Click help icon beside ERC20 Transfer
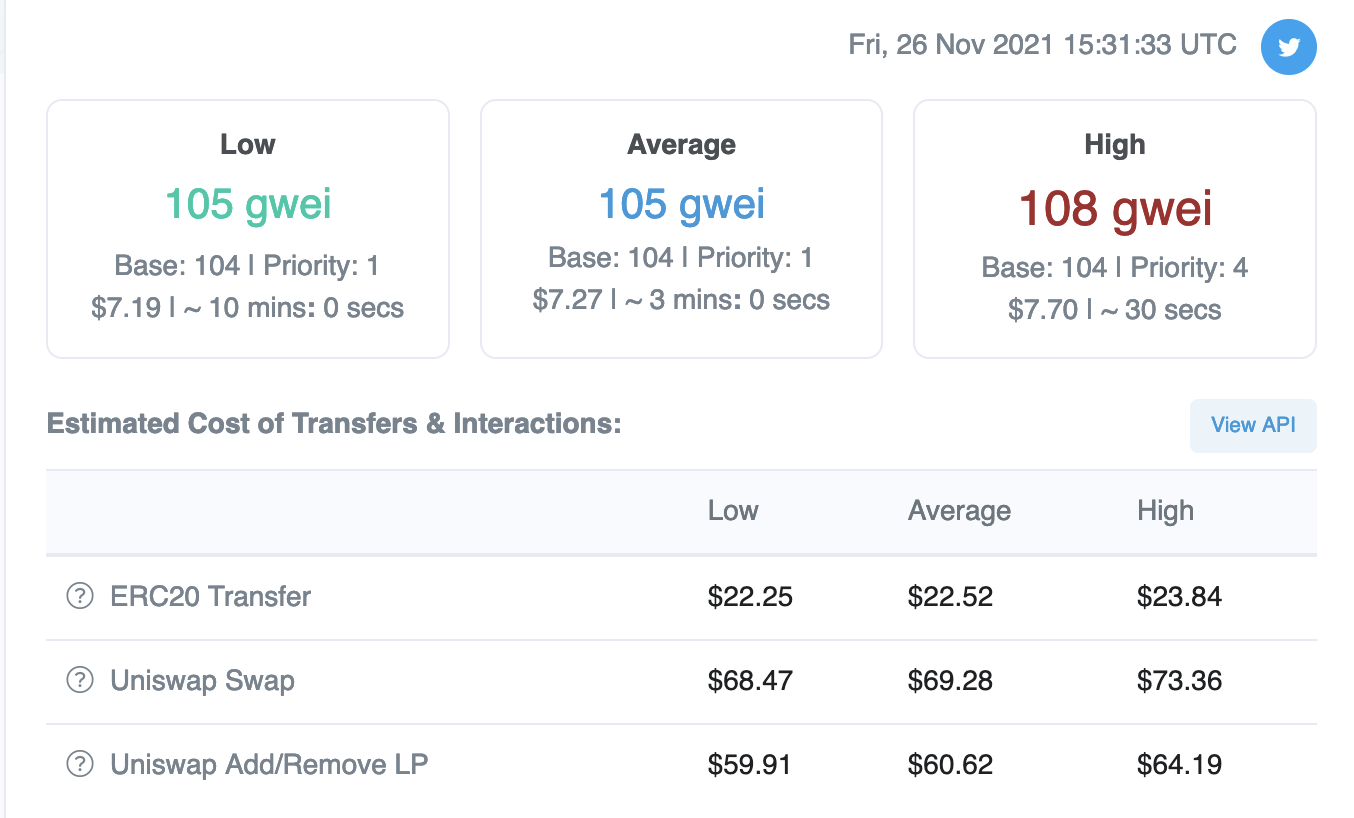Viewport: 1354px width, 818px height. click(79, 597)
